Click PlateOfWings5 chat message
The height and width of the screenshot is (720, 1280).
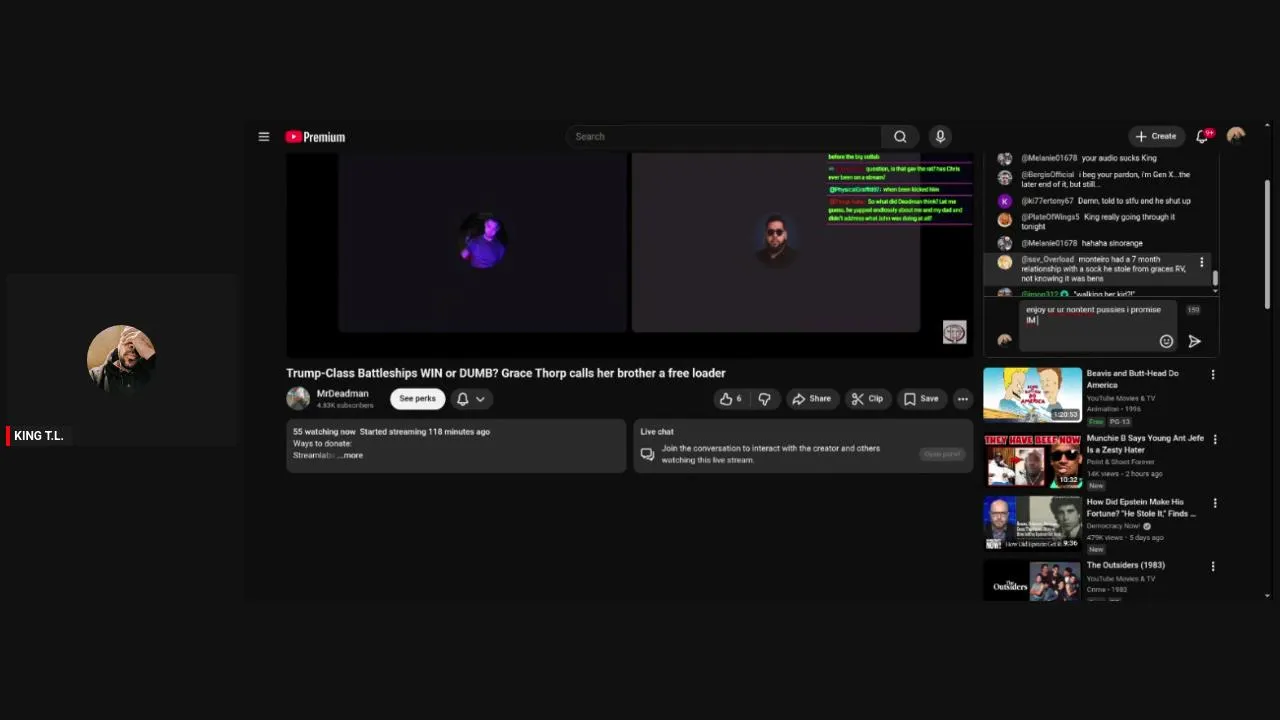1098,222
